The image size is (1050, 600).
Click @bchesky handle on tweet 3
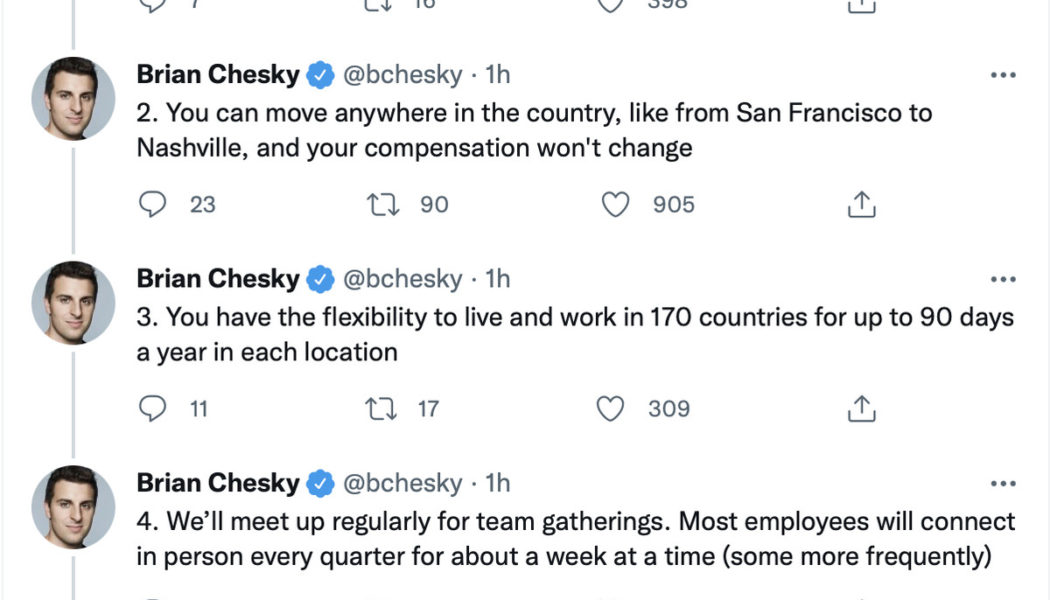click(403, 279)
